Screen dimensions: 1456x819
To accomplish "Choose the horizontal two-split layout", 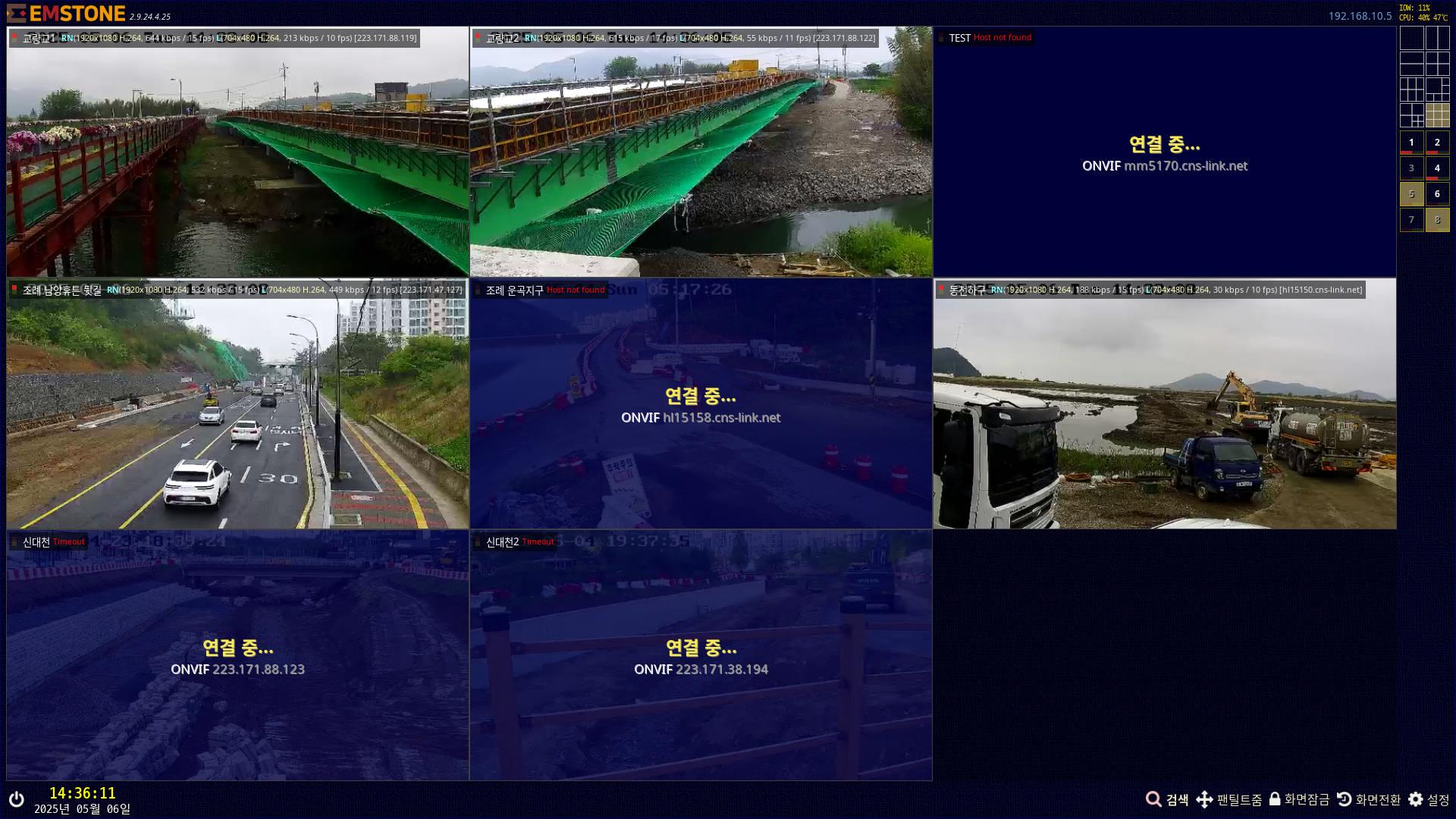I will click(x=1411, y=64).
